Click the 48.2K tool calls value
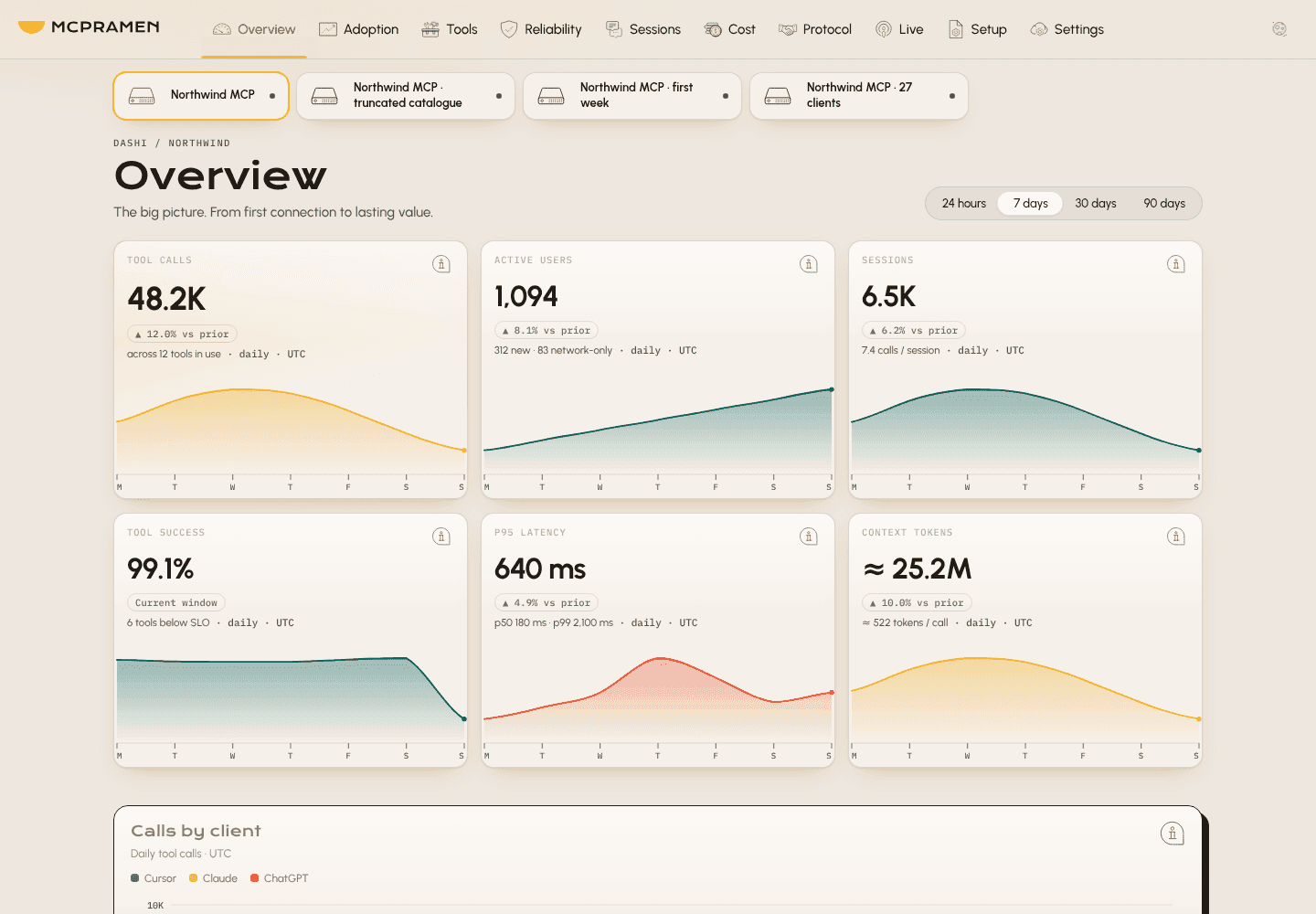 [x=166, y=299]
